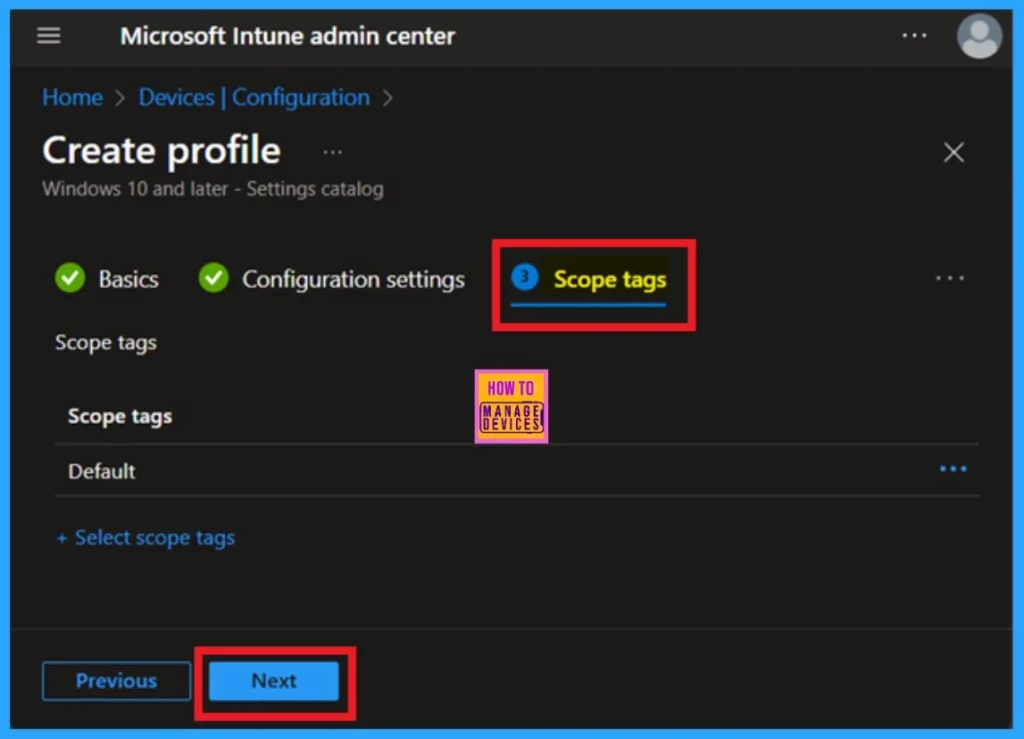Close the Create profile pane

tap(953, 152)
